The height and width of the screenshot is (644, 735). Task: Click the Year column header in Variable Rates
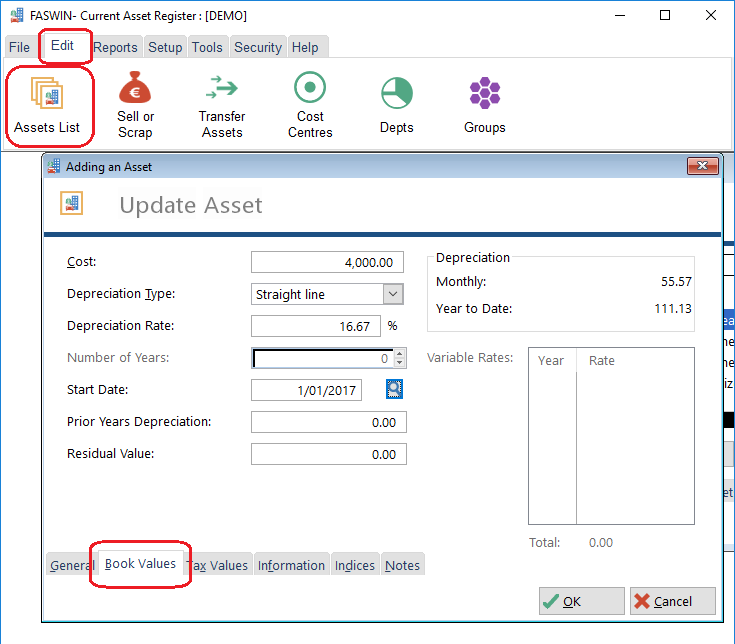coord(552,360)
